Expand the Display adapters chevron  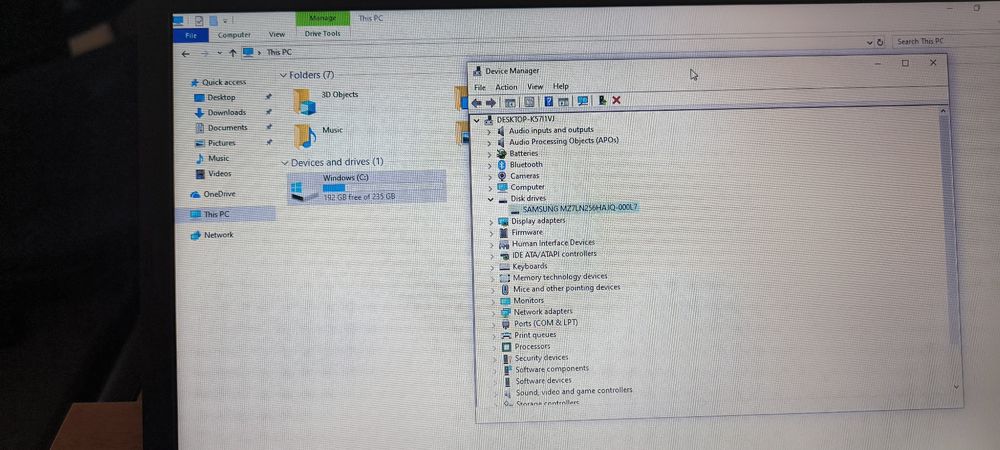pyautogui.click(x=490, y=222)
